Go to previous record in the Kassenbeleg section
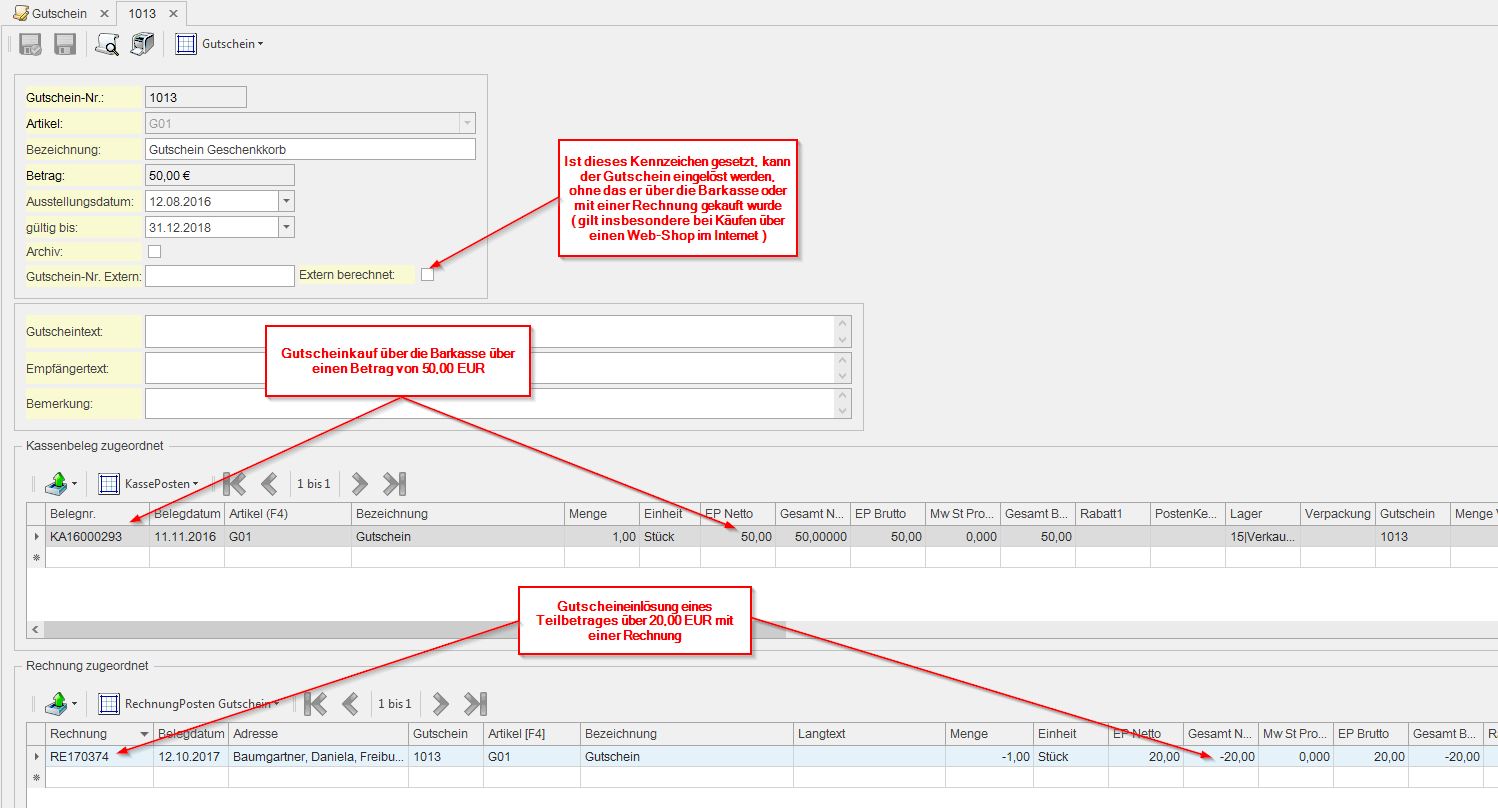The height and width of the screenshot is (808, 1498). pyautogui.click(x=269, y=484)
